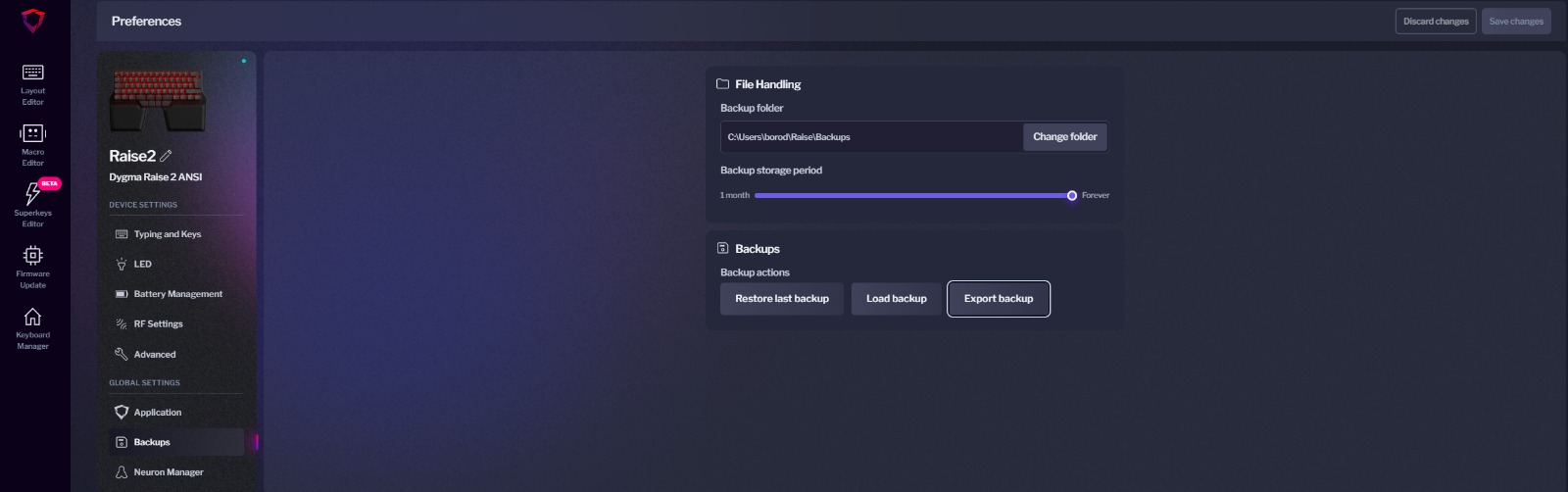
Task: Click the File Handling folder icon
Action: pyautogui.click(x=723, y=84)
